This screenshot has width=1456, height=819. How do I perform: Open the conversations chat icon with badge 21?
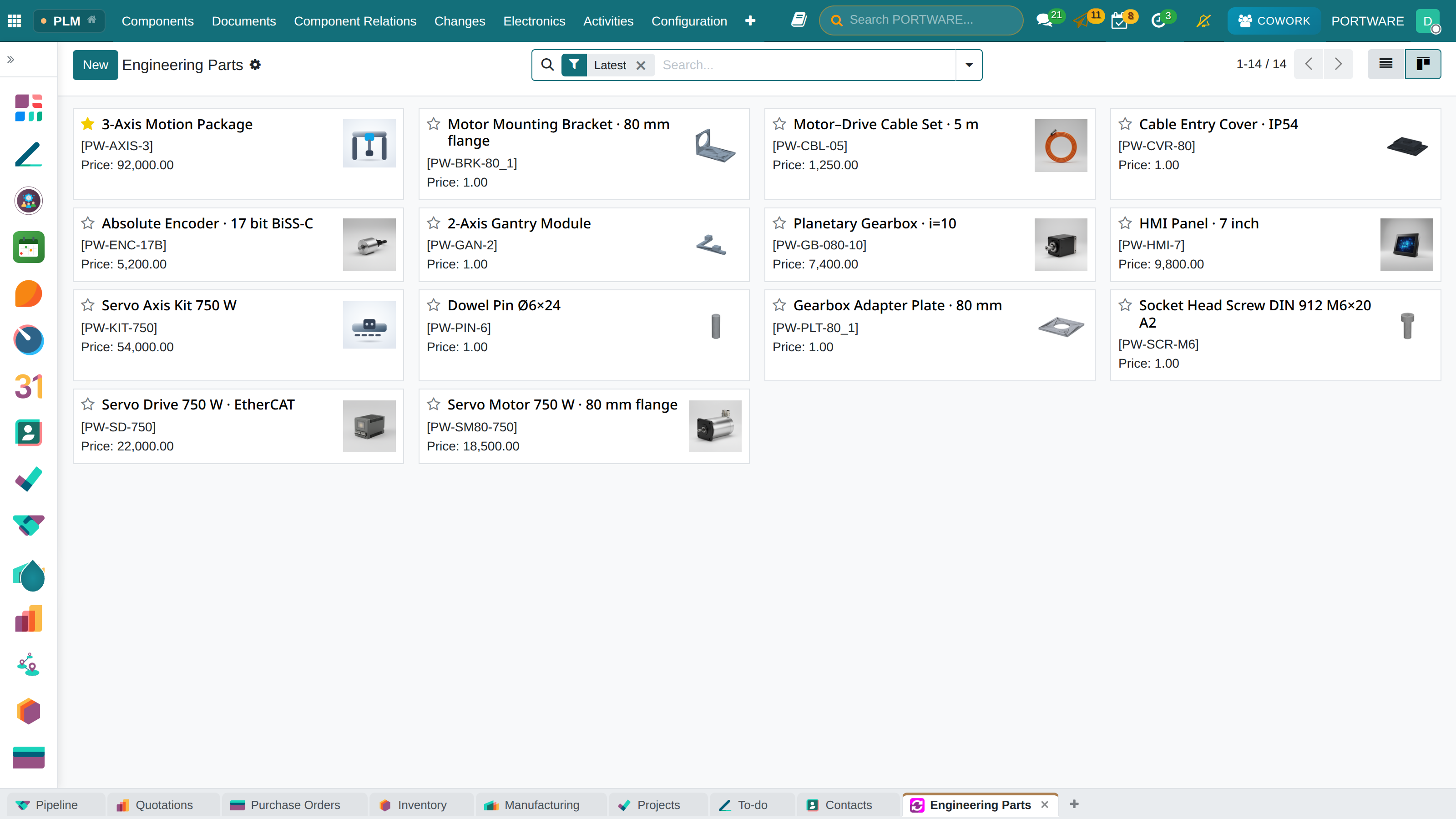pos(1044,21)
